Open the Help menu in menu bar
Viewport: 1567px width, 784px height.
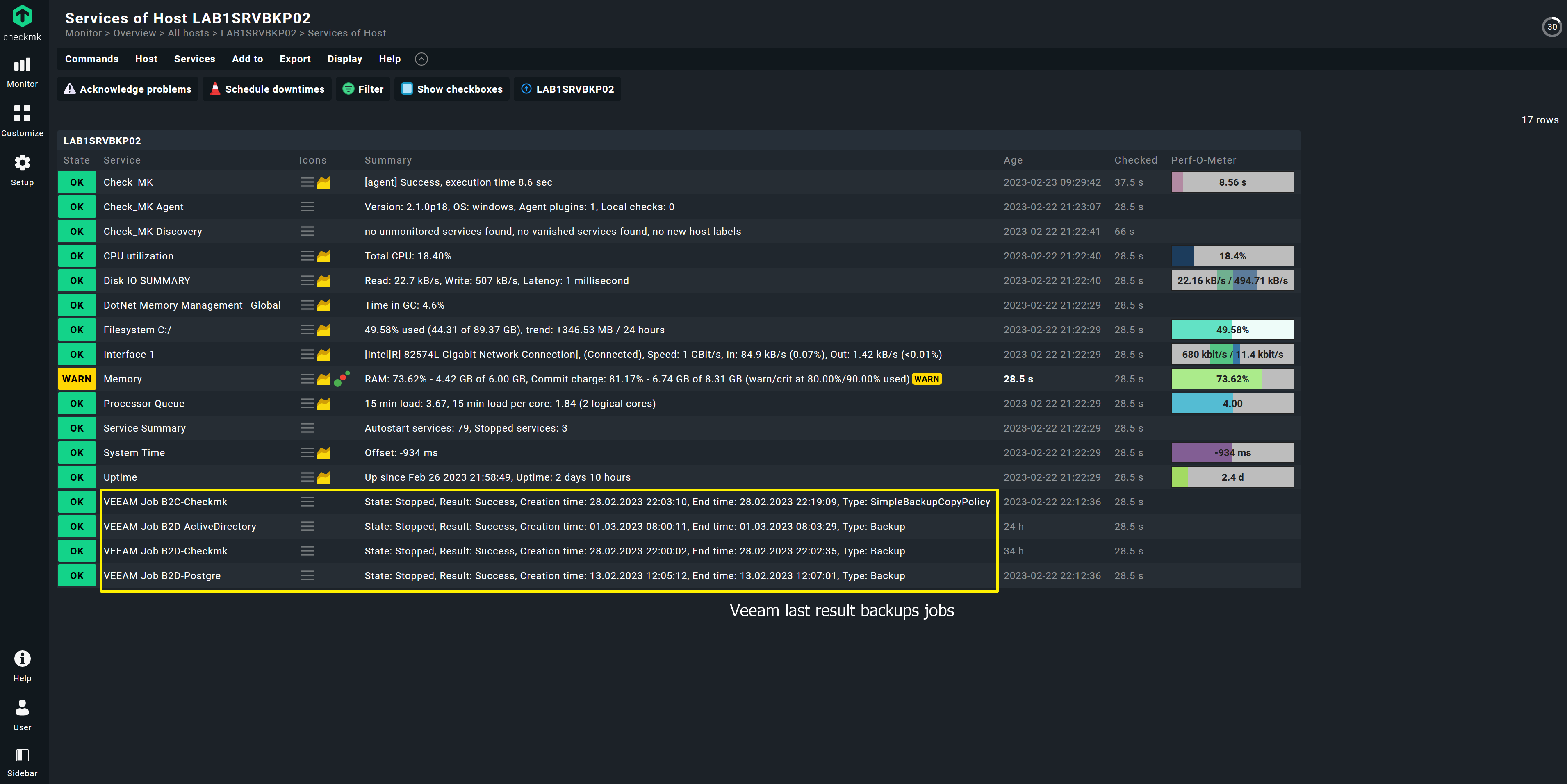389,59
